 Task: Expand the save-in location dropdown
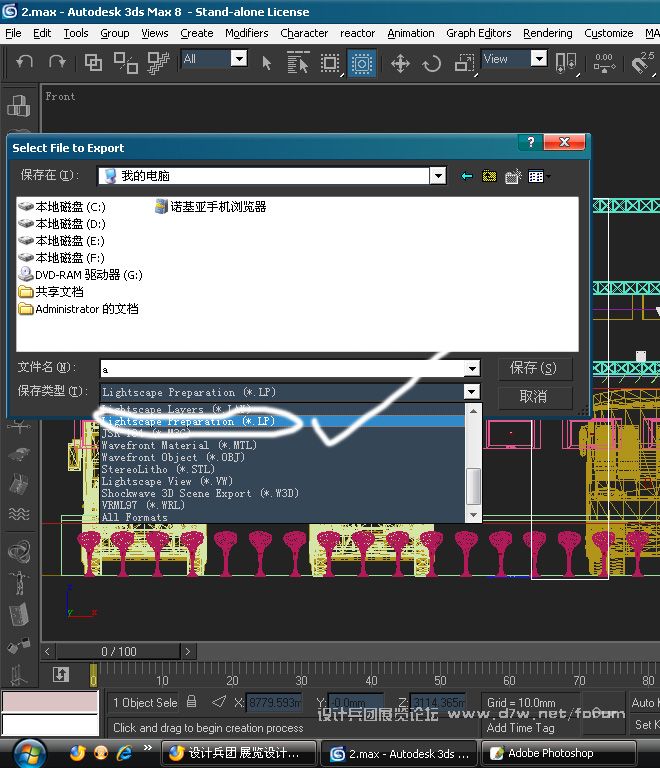pos(438,175)
